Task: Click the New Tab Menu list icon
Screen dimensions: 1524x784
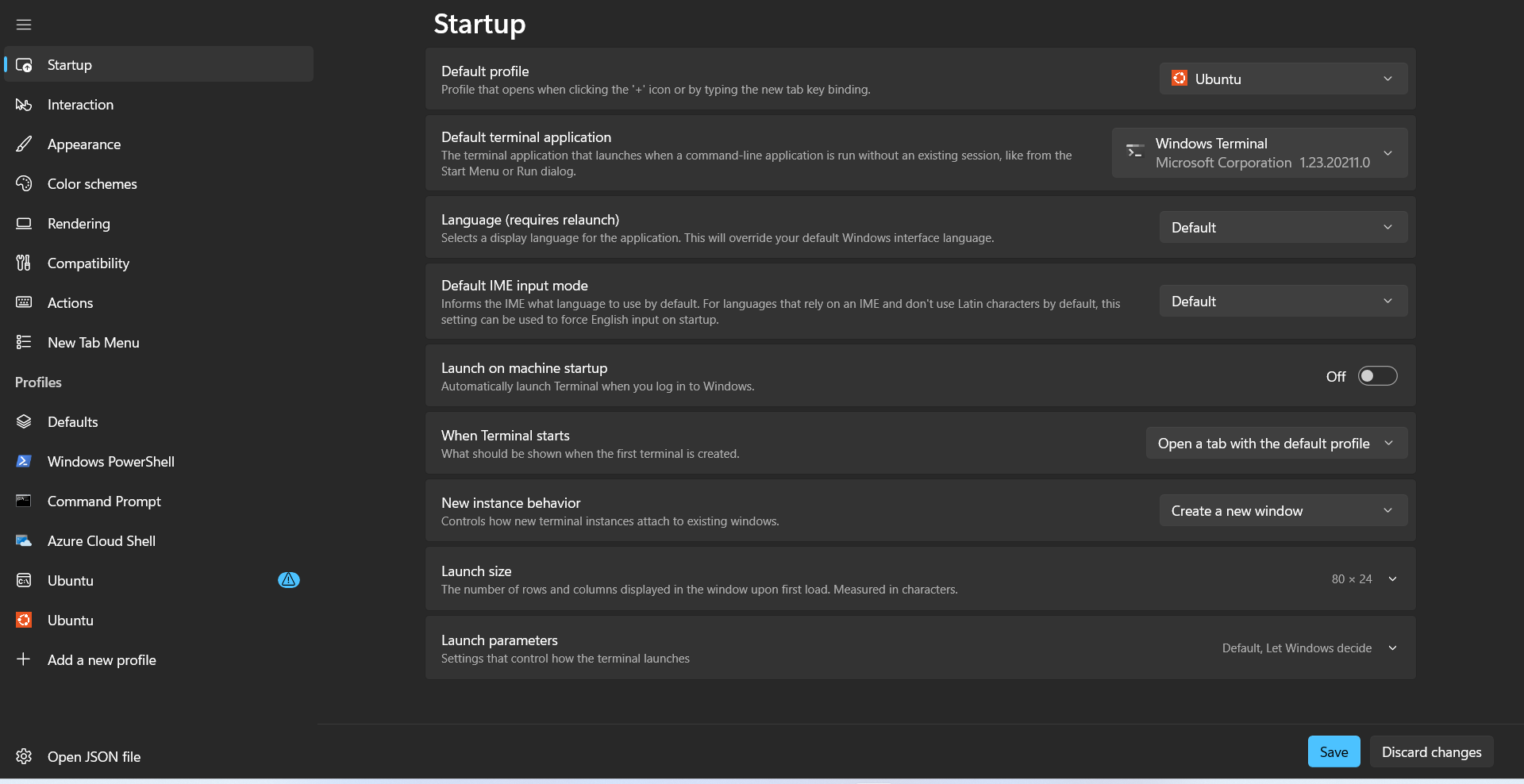Action: tap(24, 342)
